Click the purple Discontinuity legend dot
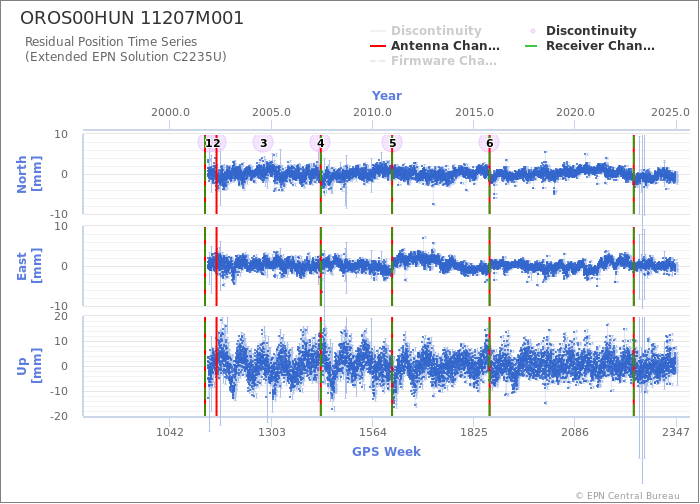Screen dimensions: 700x504 pos(533,31)
